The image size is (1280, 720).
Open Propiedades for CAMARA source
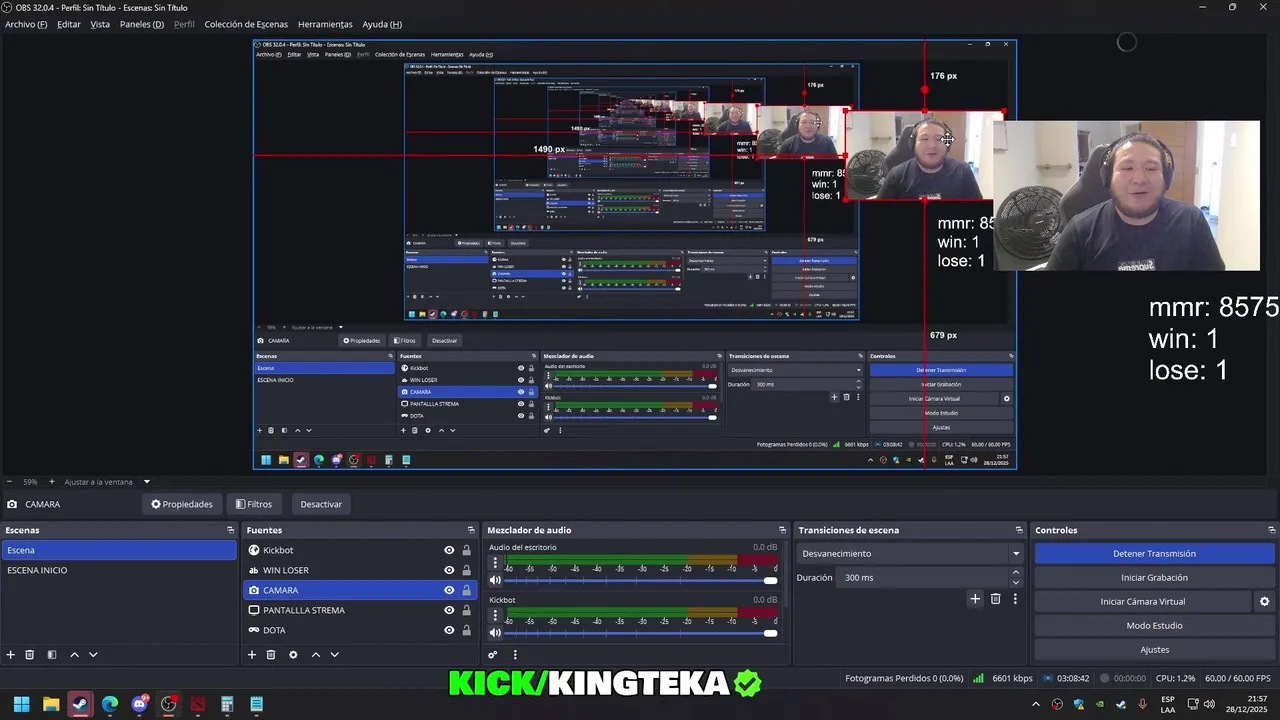182,504
